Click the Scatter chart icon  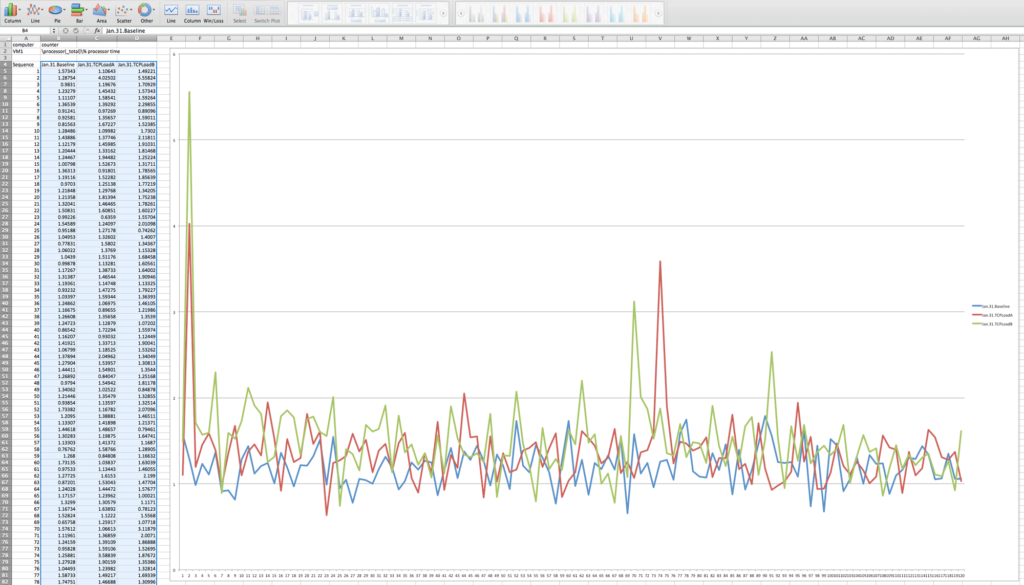(x=122, y=9)
